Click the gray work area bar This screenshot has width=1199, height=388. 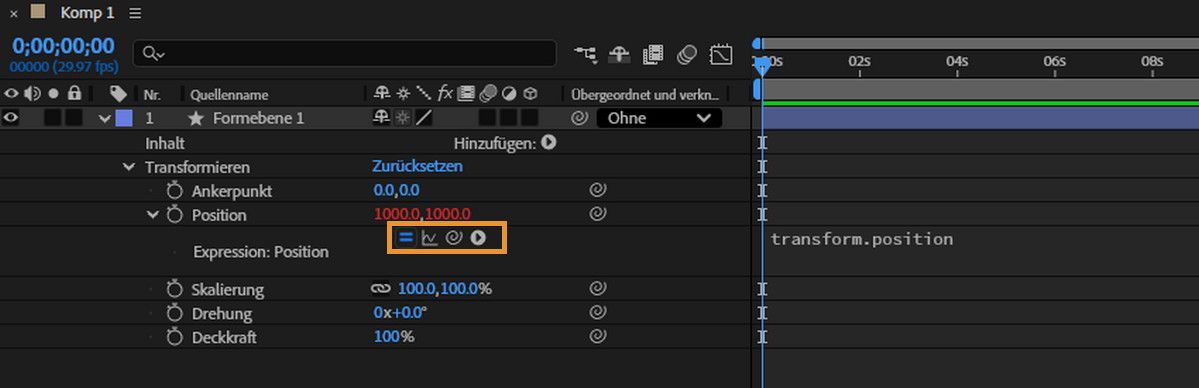pyautogui.click(x=980, y=90)
